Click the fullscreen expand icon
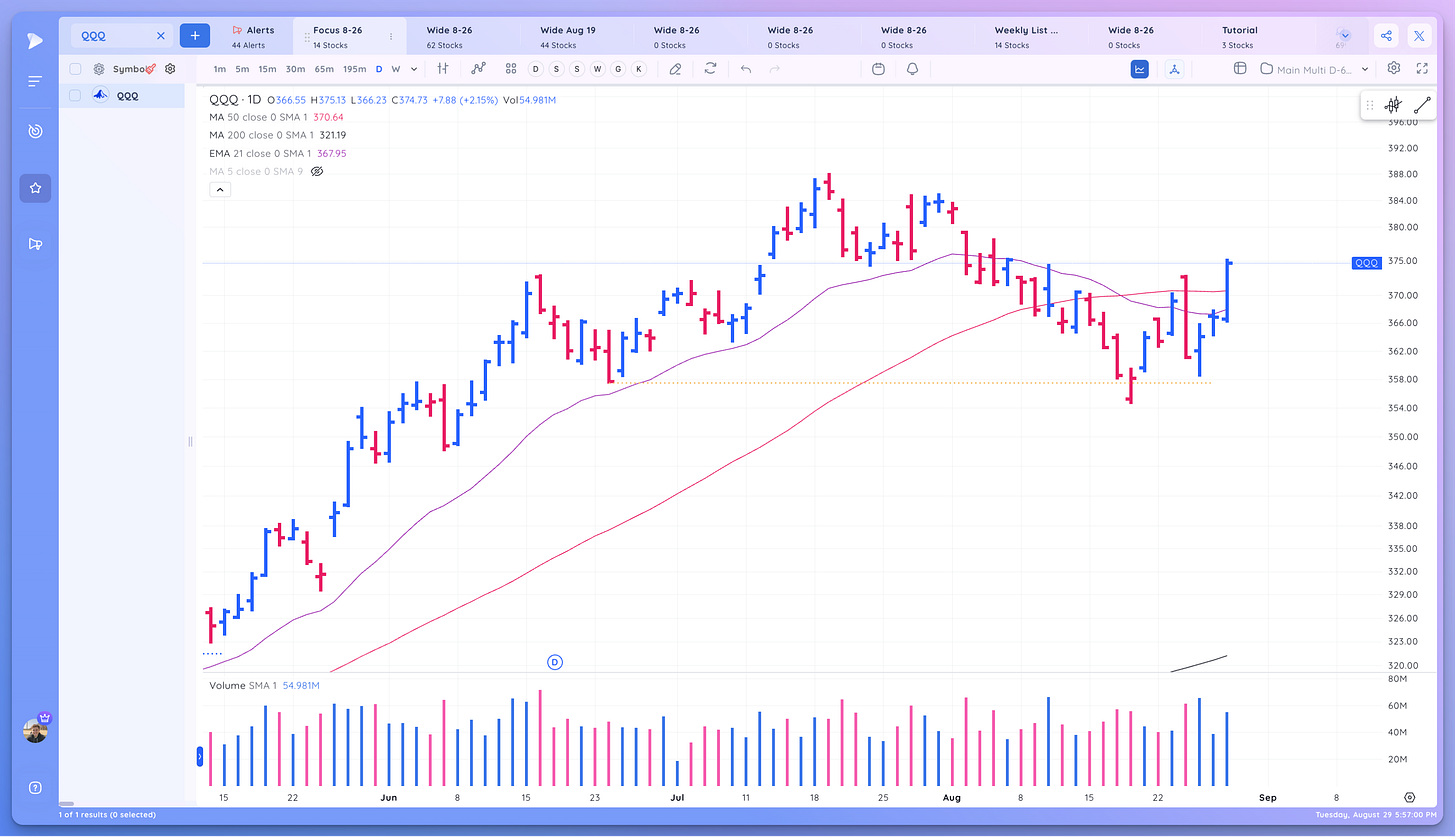 point(1422,69)
